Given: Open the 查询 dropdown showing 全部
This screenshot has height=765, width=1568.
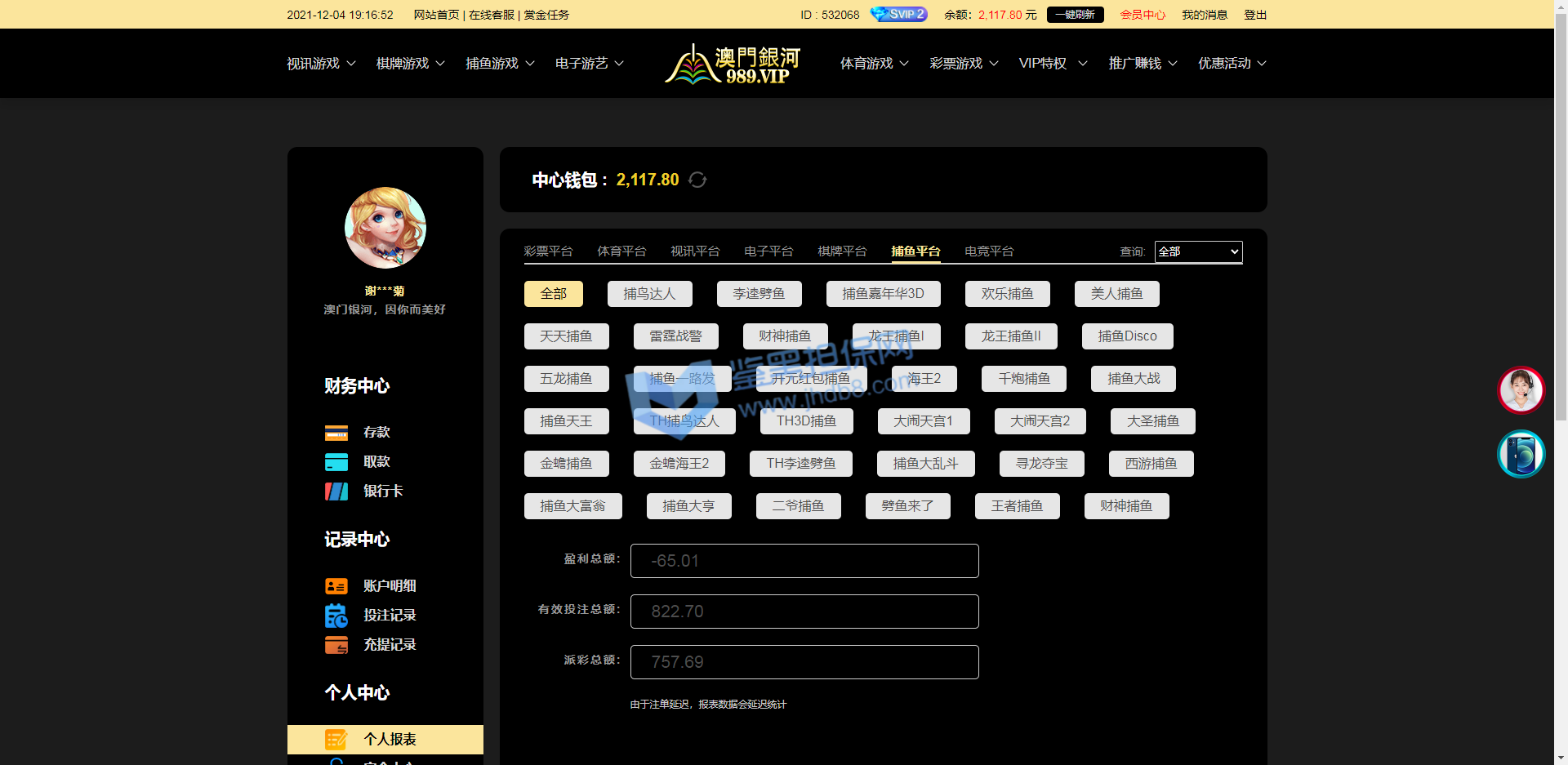Looking at the screenshot, I should pyautogui.click(x=1198, y=251).
